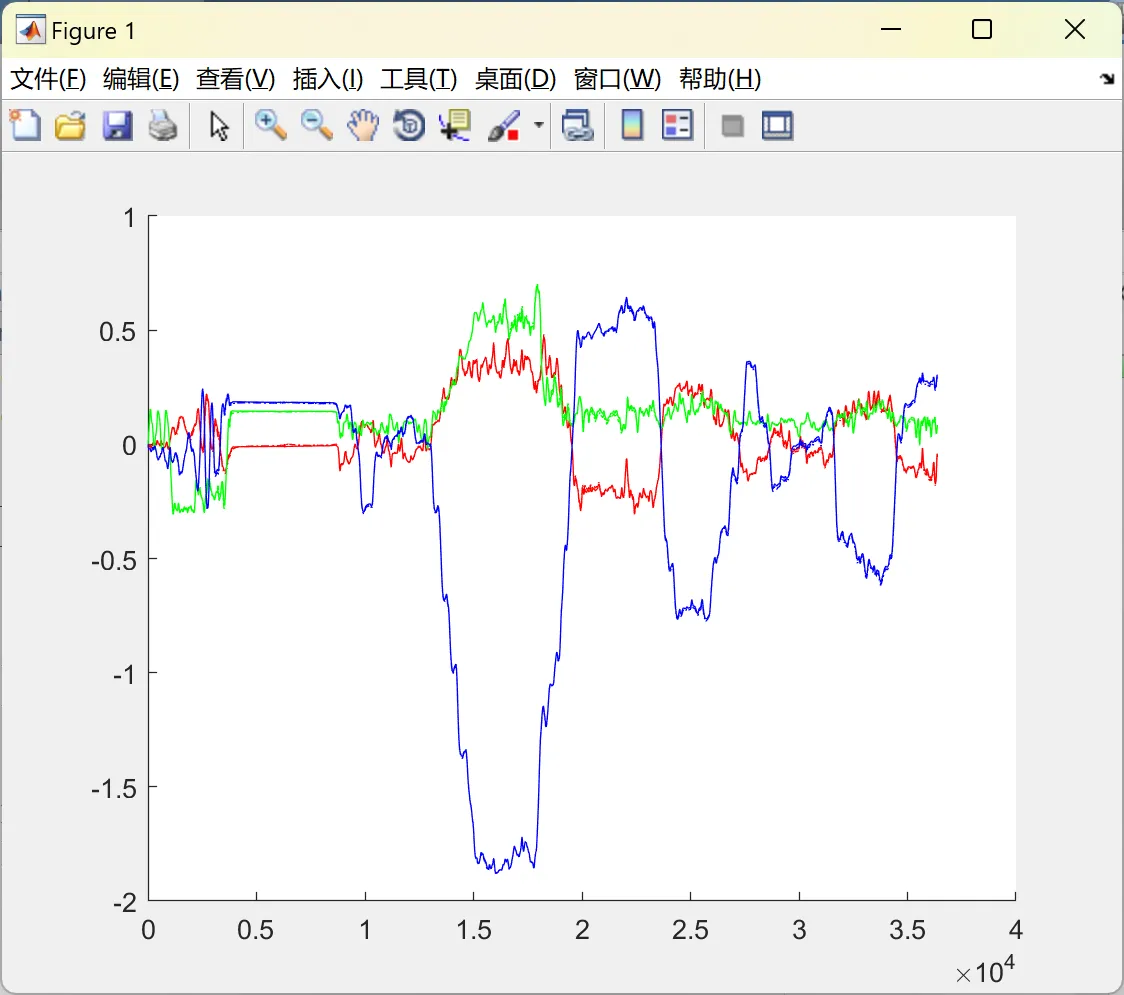Click the New Figure icon
Viewport: 1124px width, 995px height.
pos(25,125)
